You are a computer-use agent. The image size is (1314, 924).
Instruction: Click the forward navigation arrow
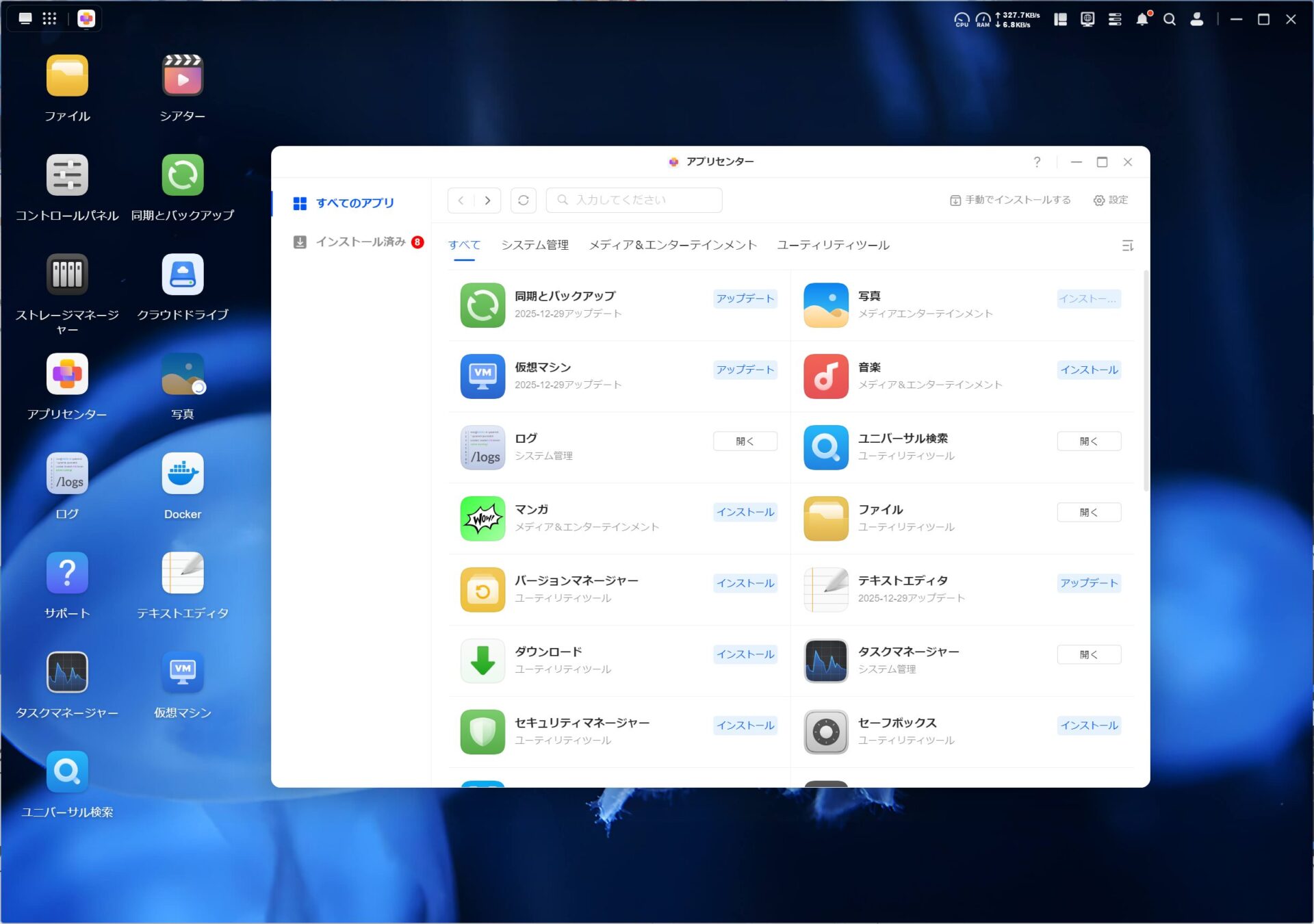point(487,201)
